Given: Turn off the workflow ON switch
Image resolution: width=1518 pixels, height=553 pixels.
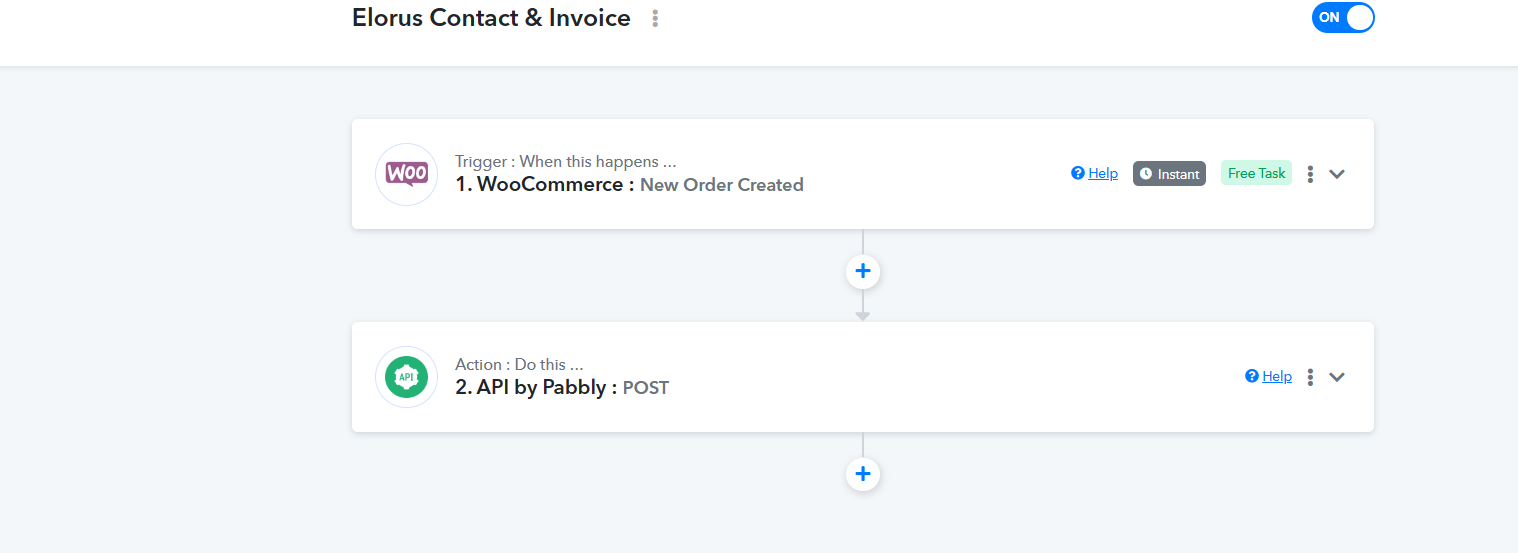Looking at the screenshot, I should click(x=1343, y=18).
